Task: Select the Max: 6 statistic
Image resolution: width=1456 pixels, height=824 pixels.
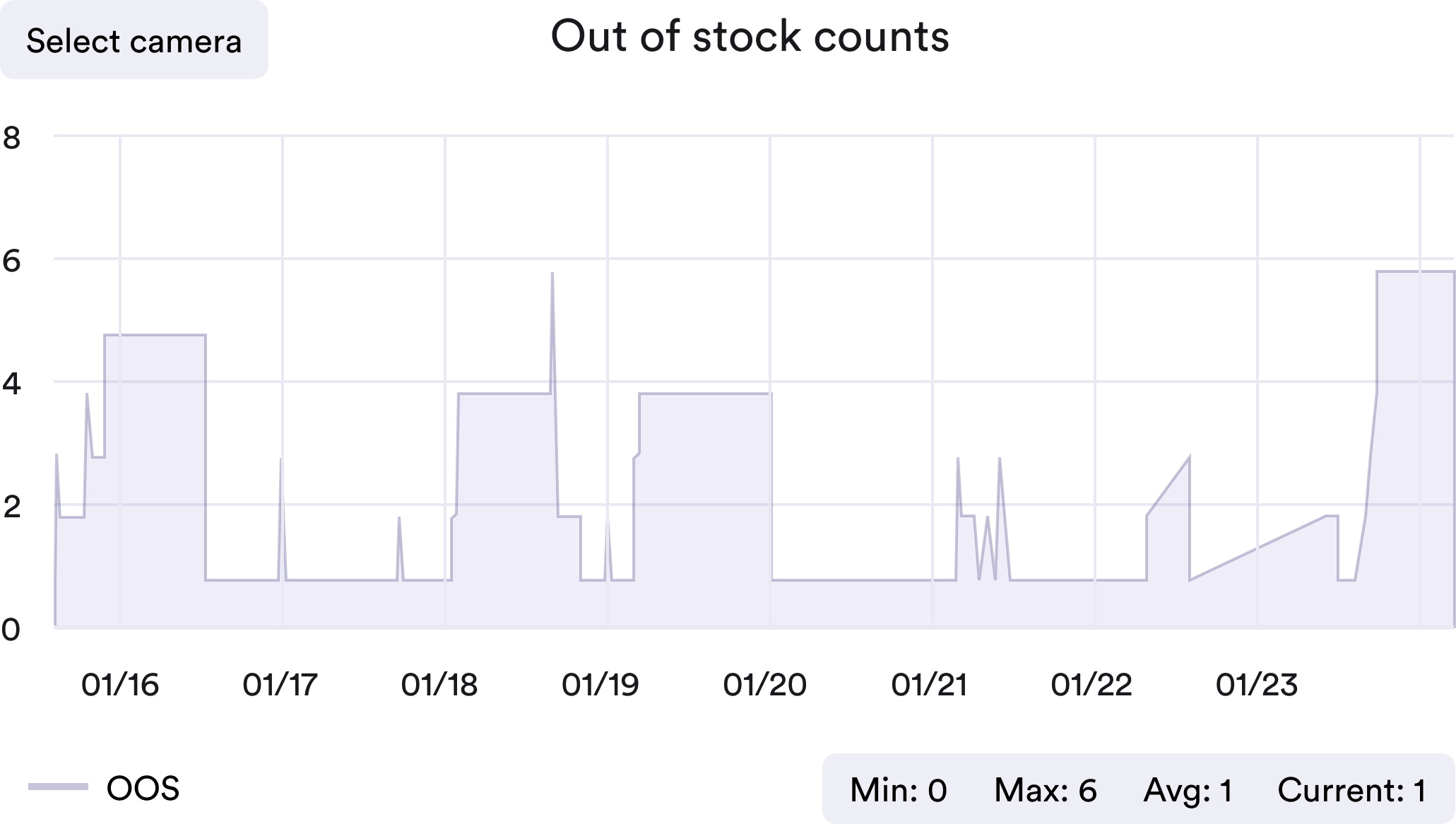Action: pyautogui.click(x=1045, y=790)
